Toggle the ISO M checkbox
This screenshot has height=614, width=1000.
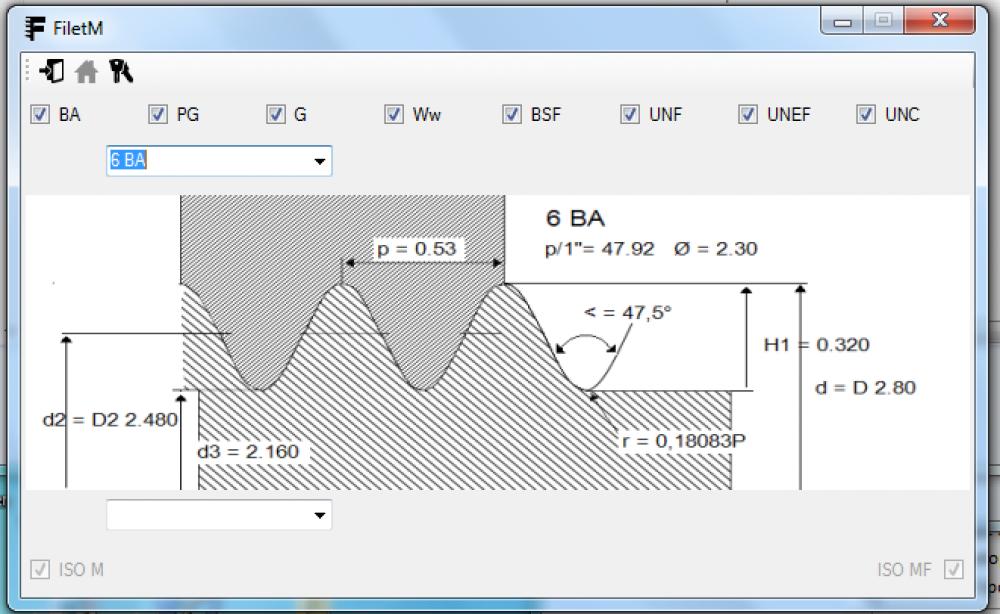pyautogui.click(x=41, y=569)
